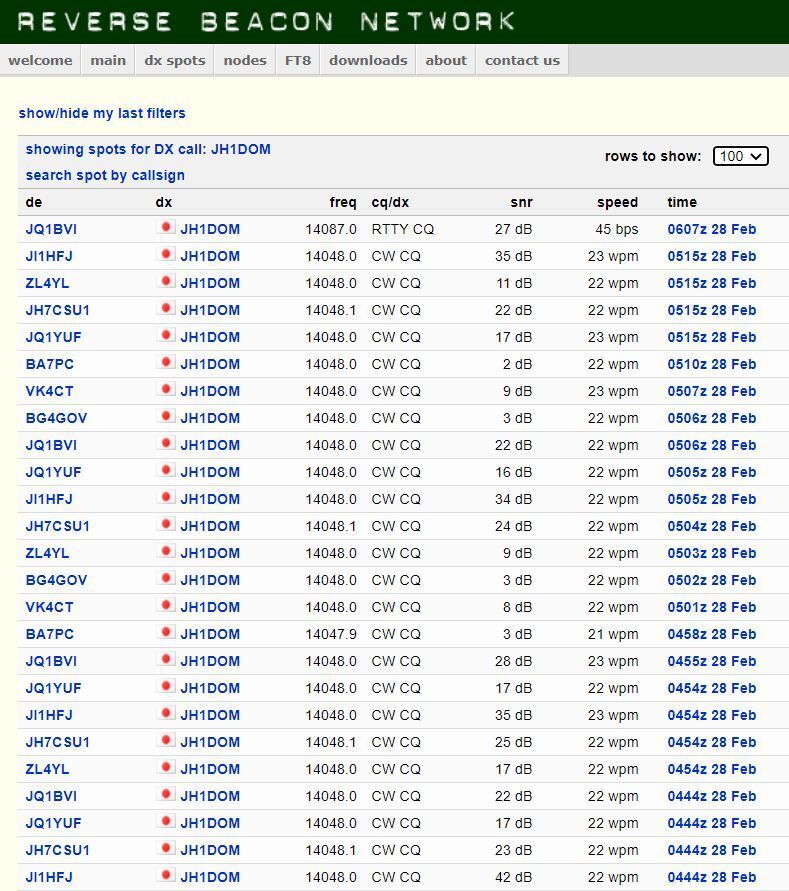This screenshot has height=891, width=789.
Task: Select the 42 dB snr cell
Action: (x=513, y=877)
